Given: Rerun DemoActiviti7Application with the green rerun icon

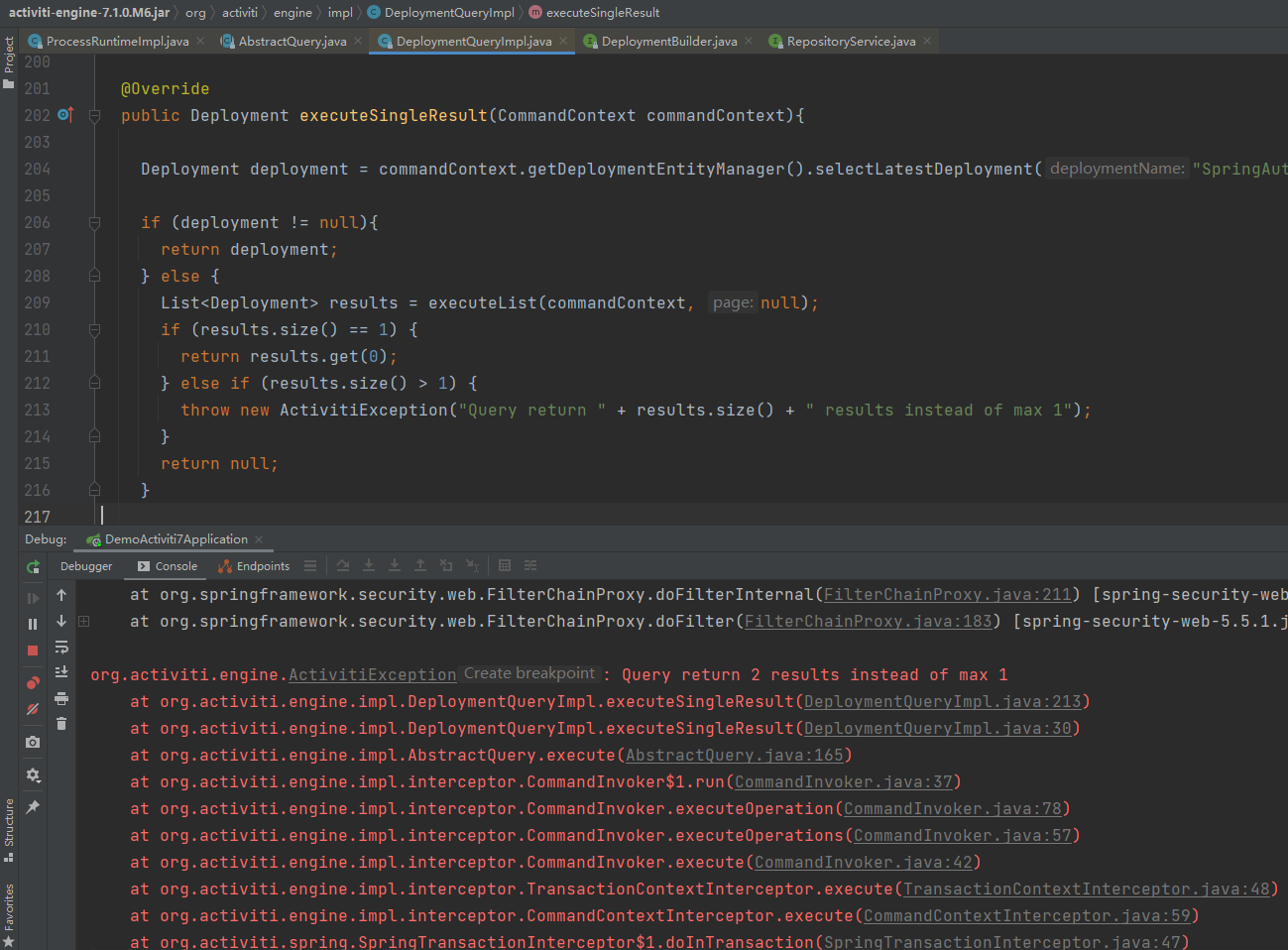Looking at the screenshot, I should click(x=33, y=567).
